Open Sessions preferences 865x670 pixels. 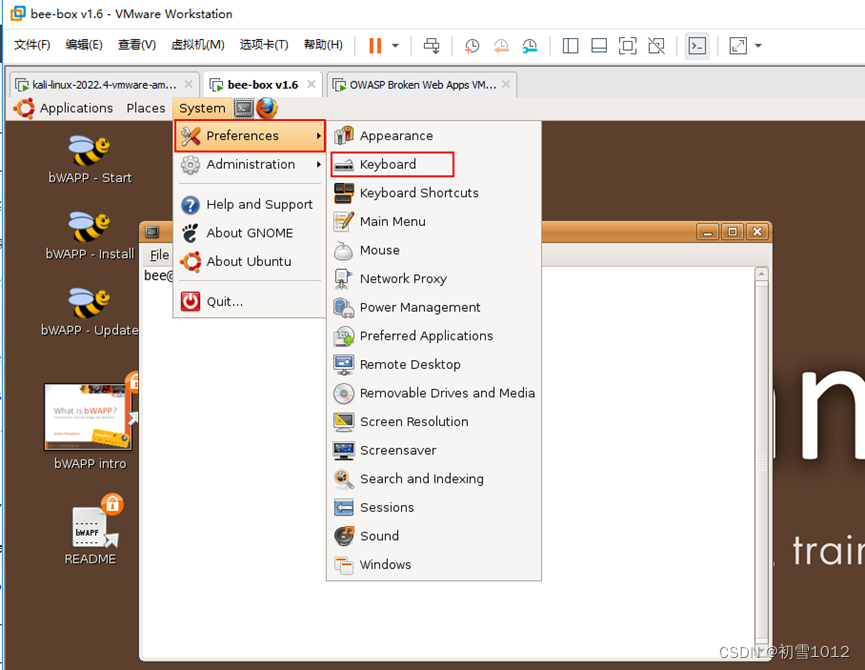[434, 507]
